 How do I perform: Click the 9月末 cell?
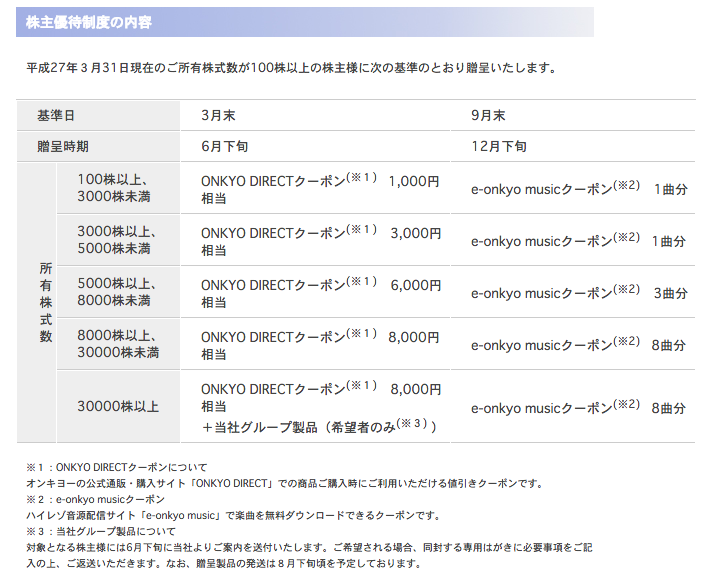[x=573, y=115]
